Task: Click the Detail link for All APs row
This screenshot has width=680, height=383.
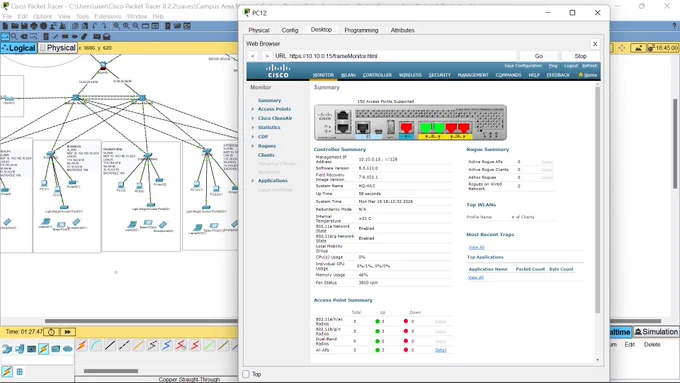Action: (x=441, y=350)
